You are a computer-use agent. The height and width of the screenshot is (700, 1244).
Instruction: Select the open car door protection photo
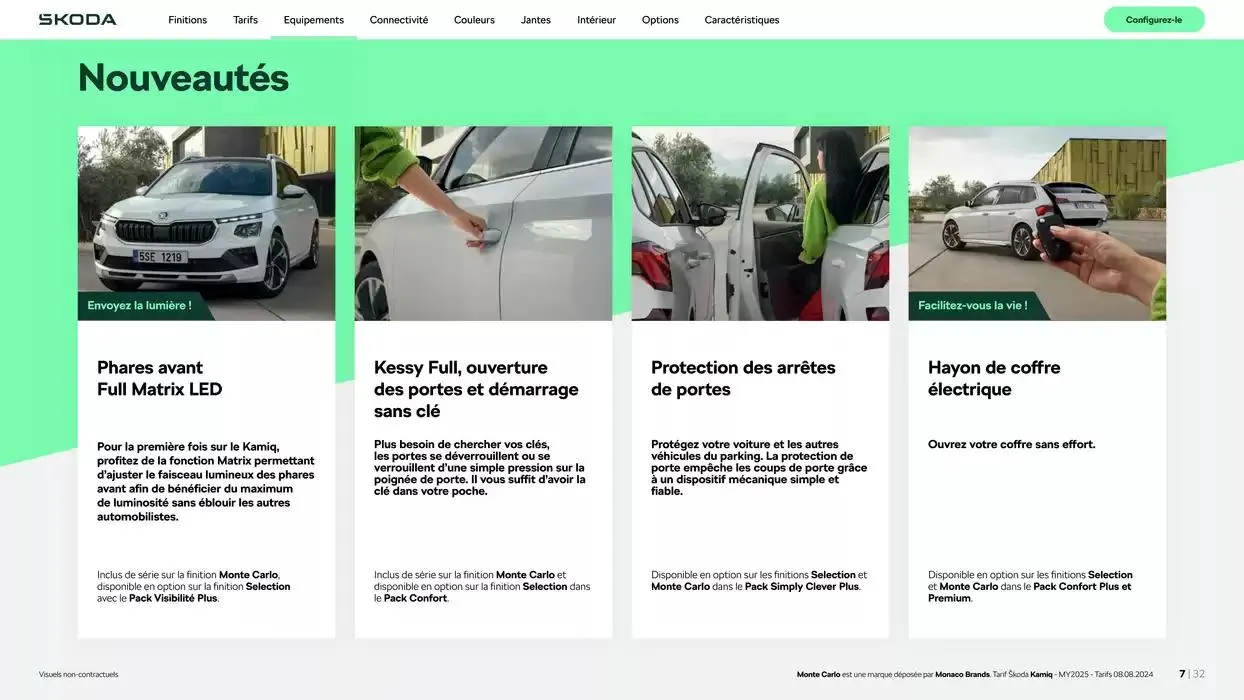click(x=760, y=223)
